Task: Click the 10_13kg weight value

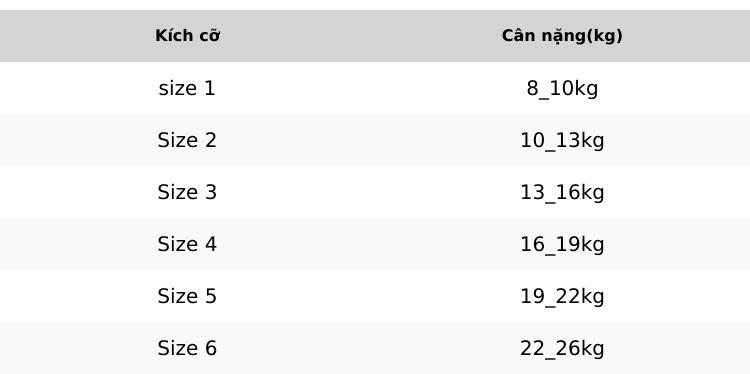Action: tap(562, 141)
